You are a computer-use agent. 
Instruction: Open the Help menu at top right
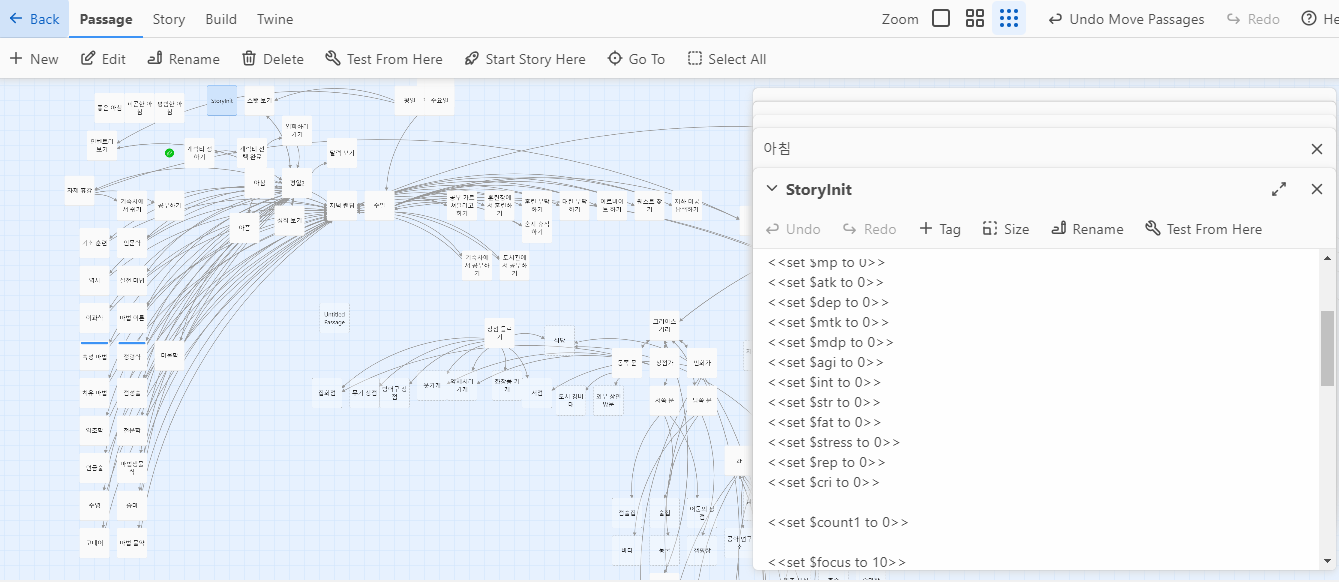(x=1318, y=19)
